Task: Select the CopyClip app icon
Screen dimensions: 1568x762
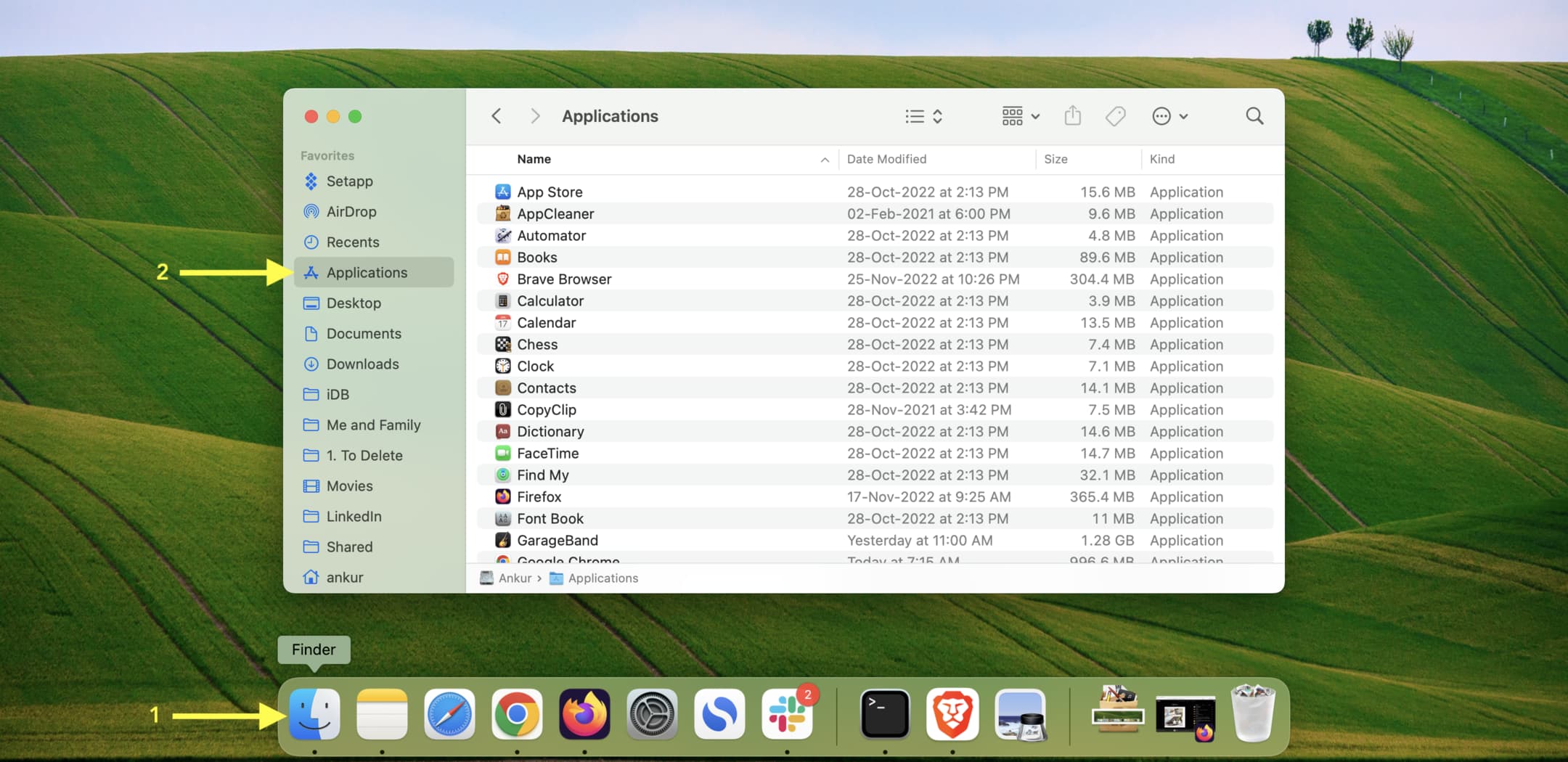Action: point(503,409)
